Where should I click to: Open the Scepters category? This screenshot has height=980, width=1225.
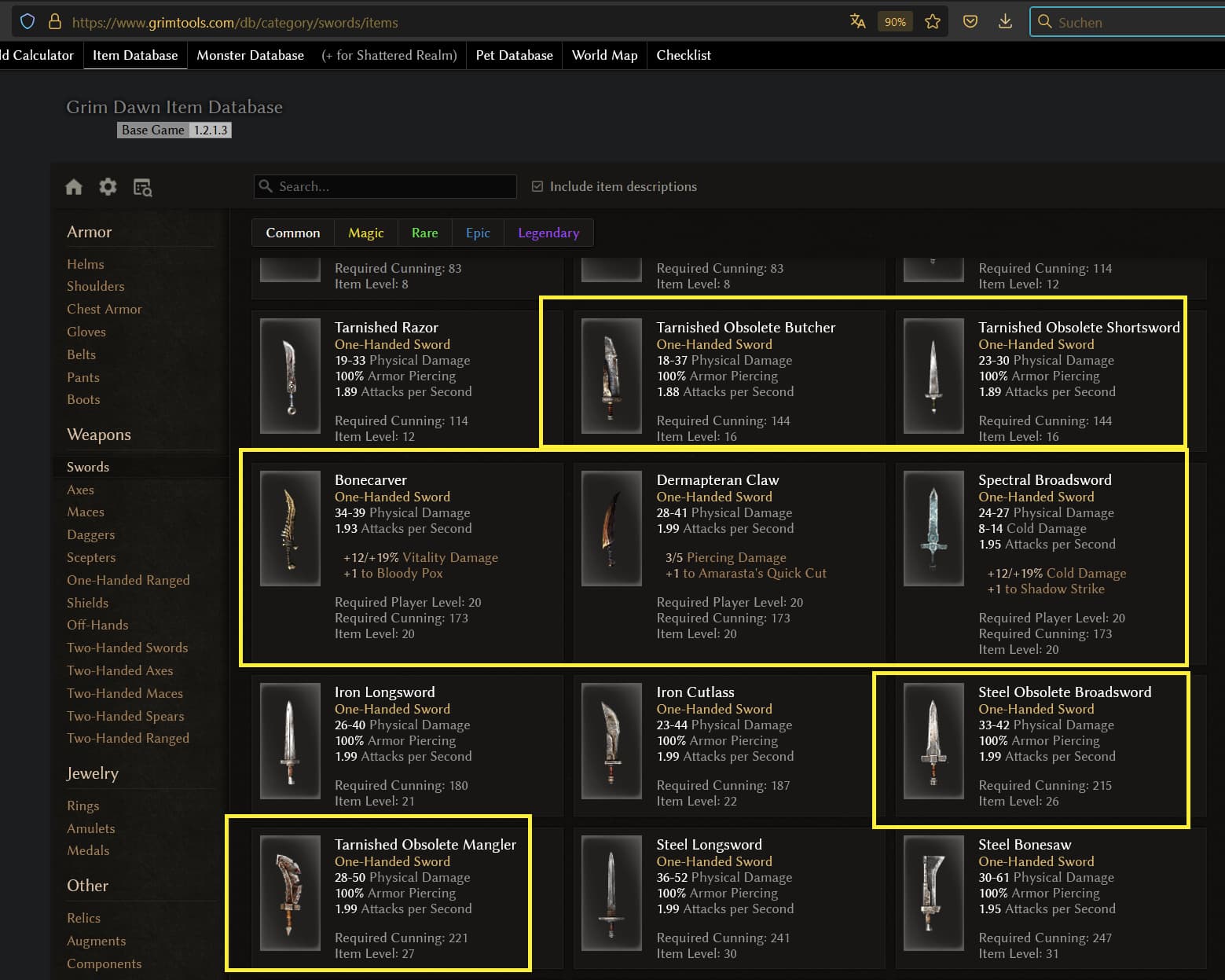pos(91,557)
